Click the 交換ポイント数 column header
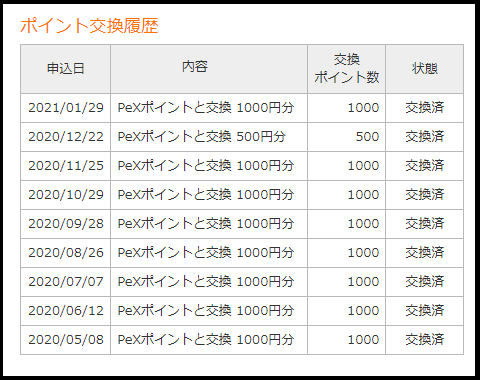Image resolution: width=480 pixels, height=380 pixels. pos(347,69)
